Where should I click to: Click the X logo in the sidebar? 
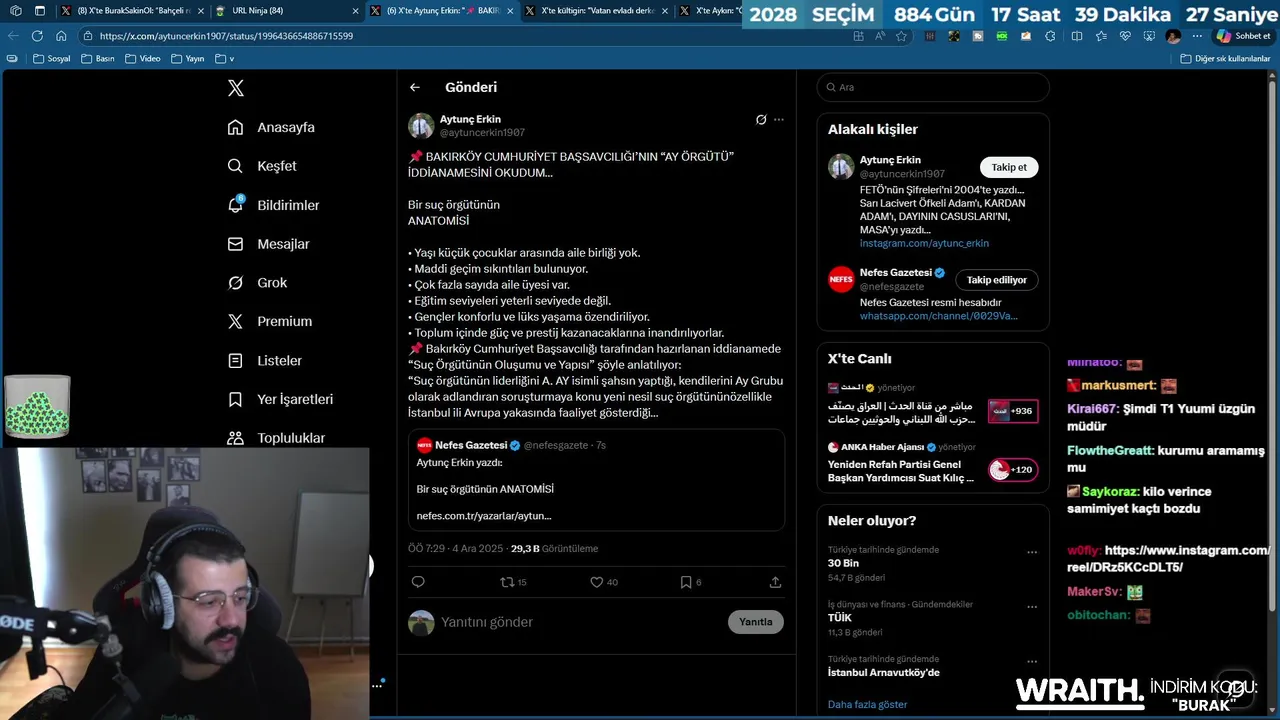coord(236,88)
